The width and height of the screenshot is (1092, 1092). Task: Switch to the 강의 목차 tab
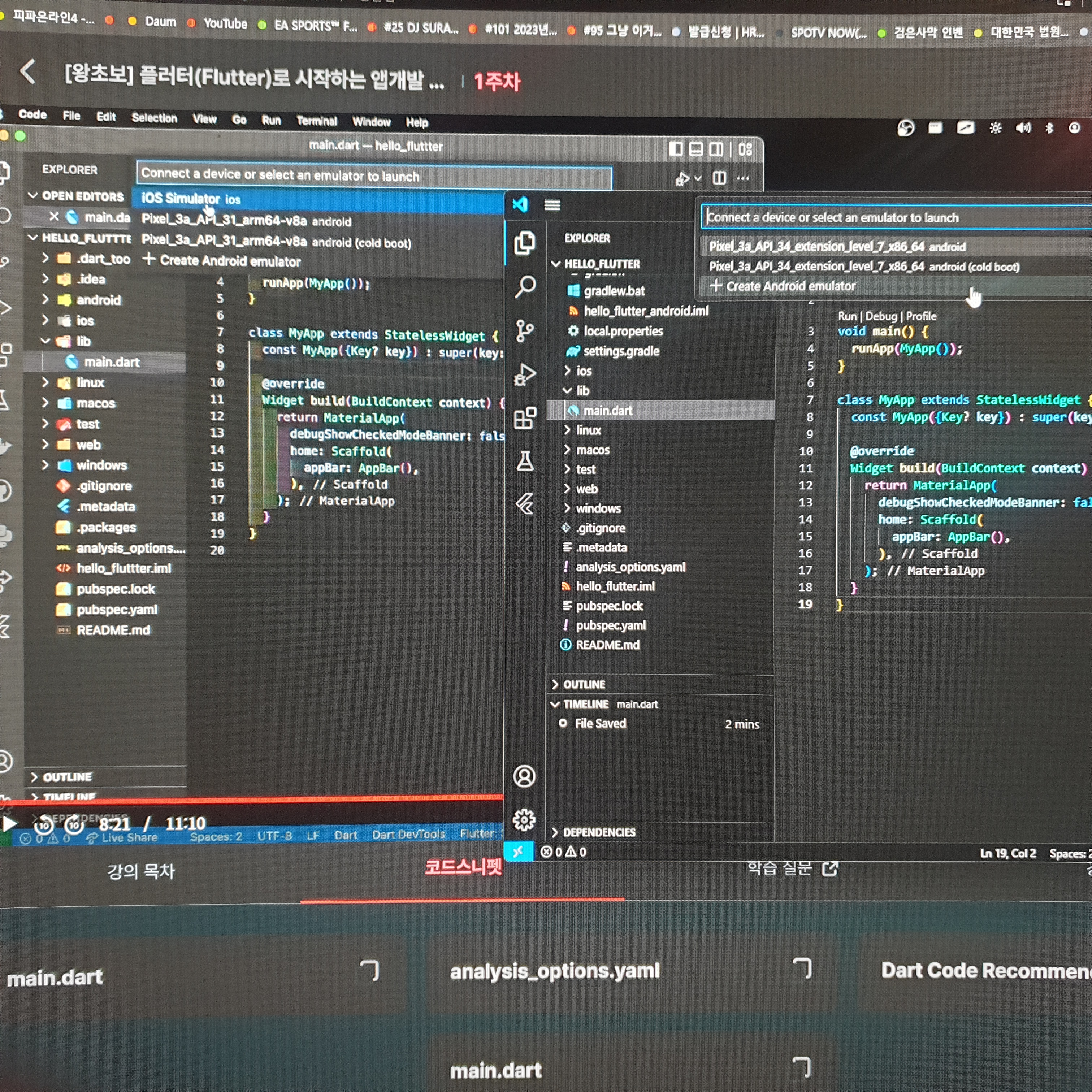tap(141, 870)
